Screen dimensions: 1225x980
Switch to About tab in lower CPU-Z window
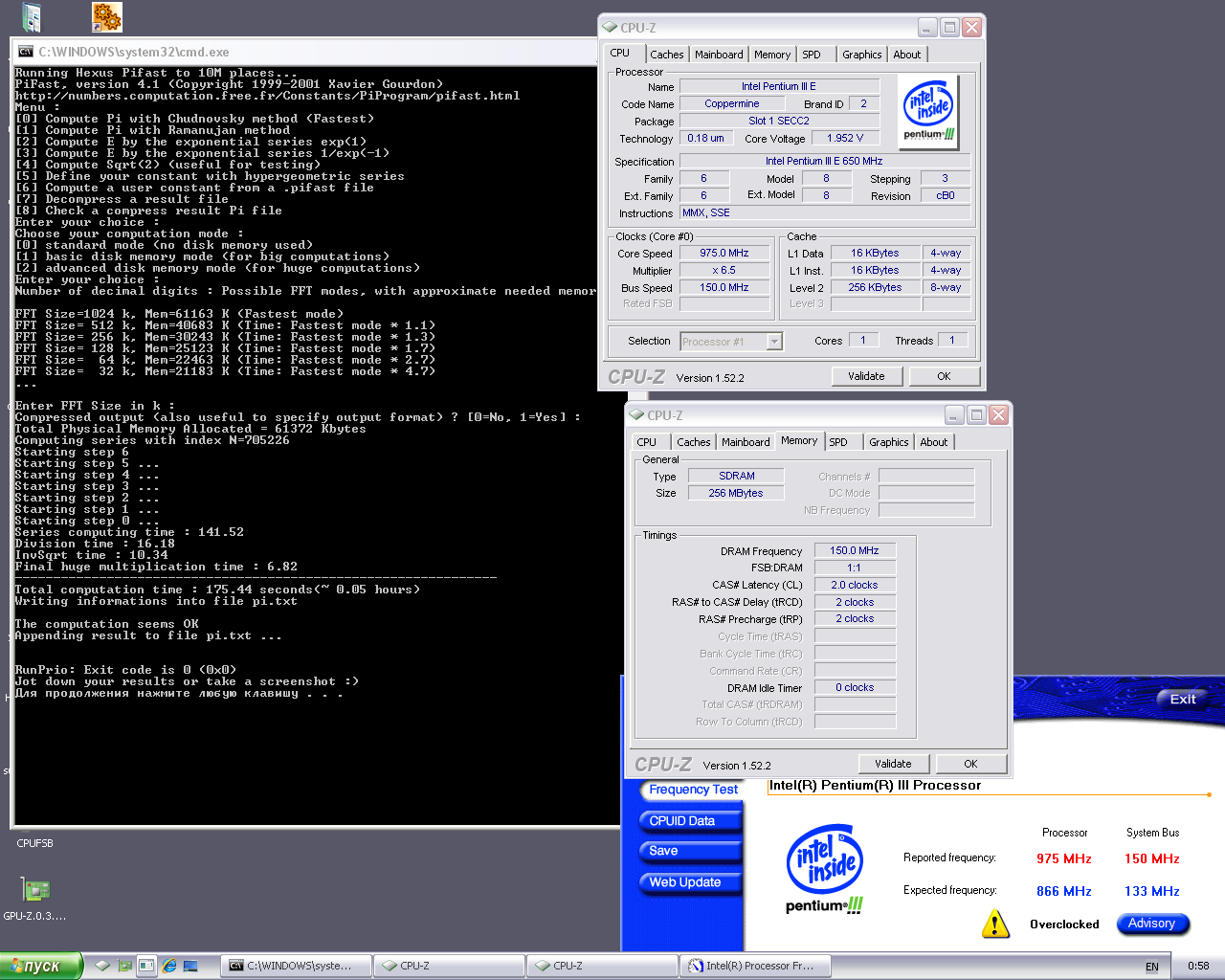pos(934,442)
